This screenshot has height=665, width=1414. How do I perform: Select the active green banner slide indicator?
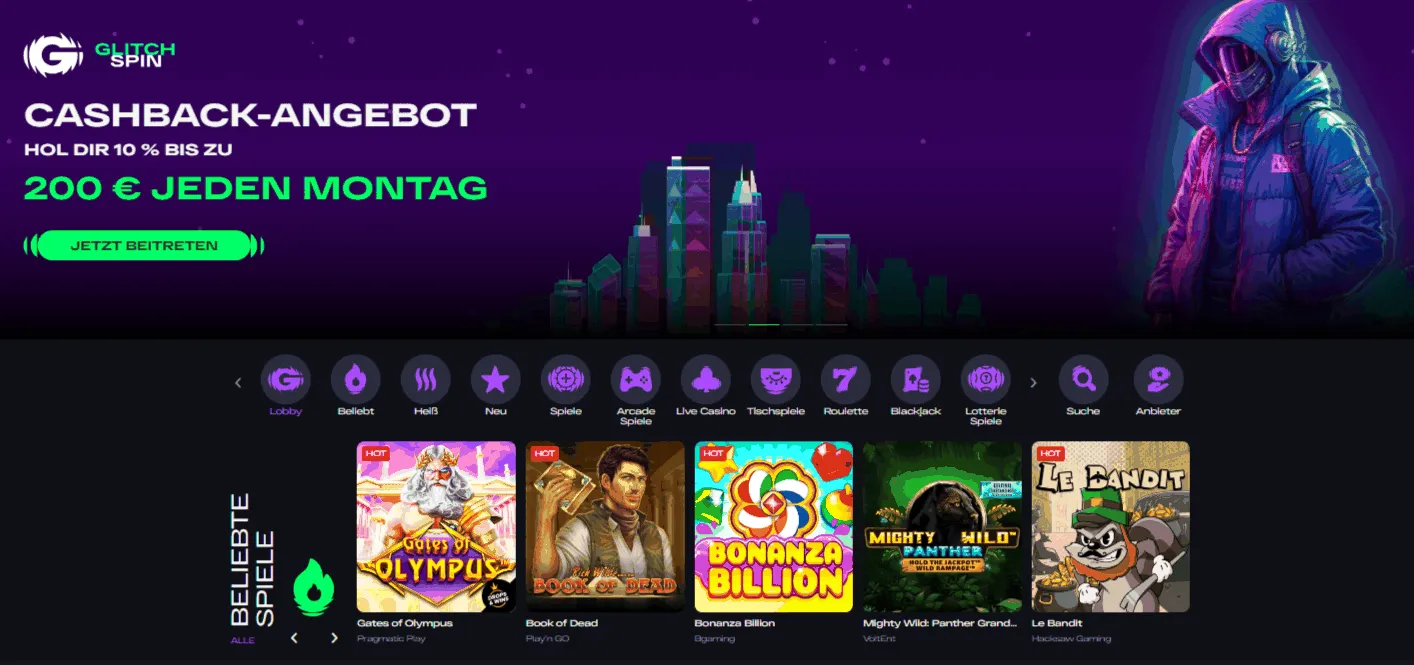pos(764,324)
